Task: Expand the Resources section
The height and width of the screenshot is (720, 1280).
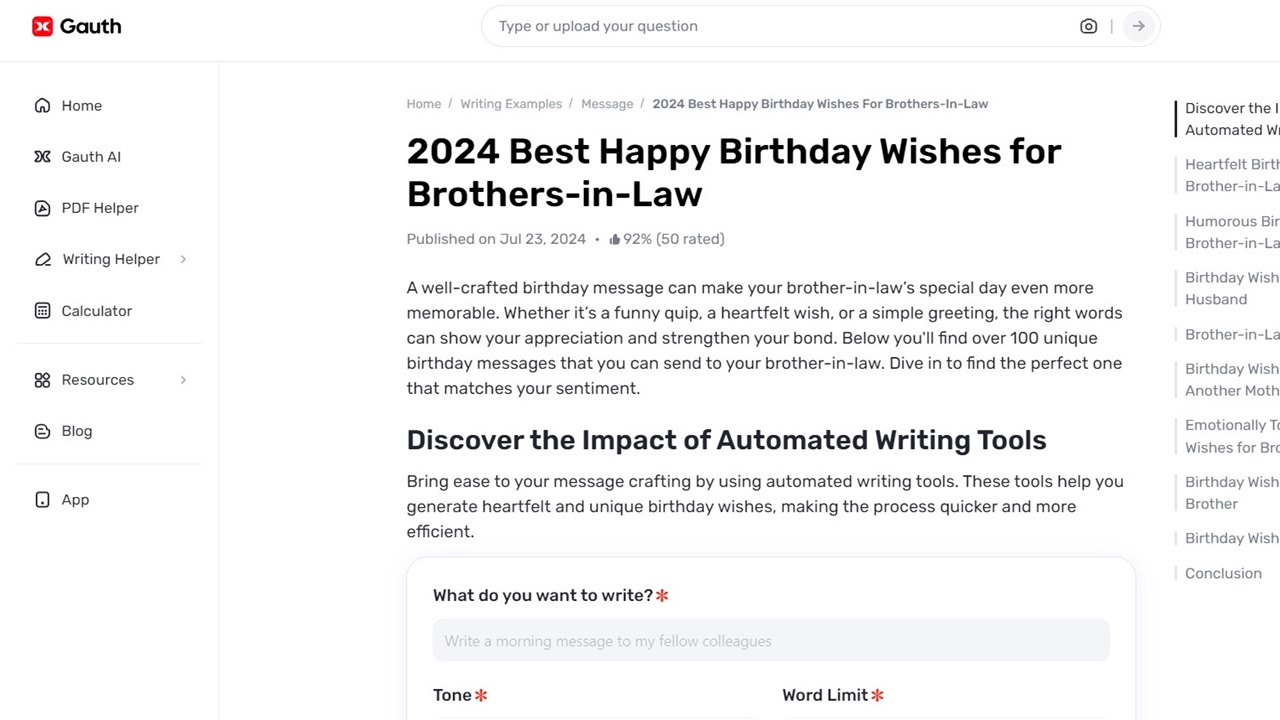Action: [x=97, y=380]
